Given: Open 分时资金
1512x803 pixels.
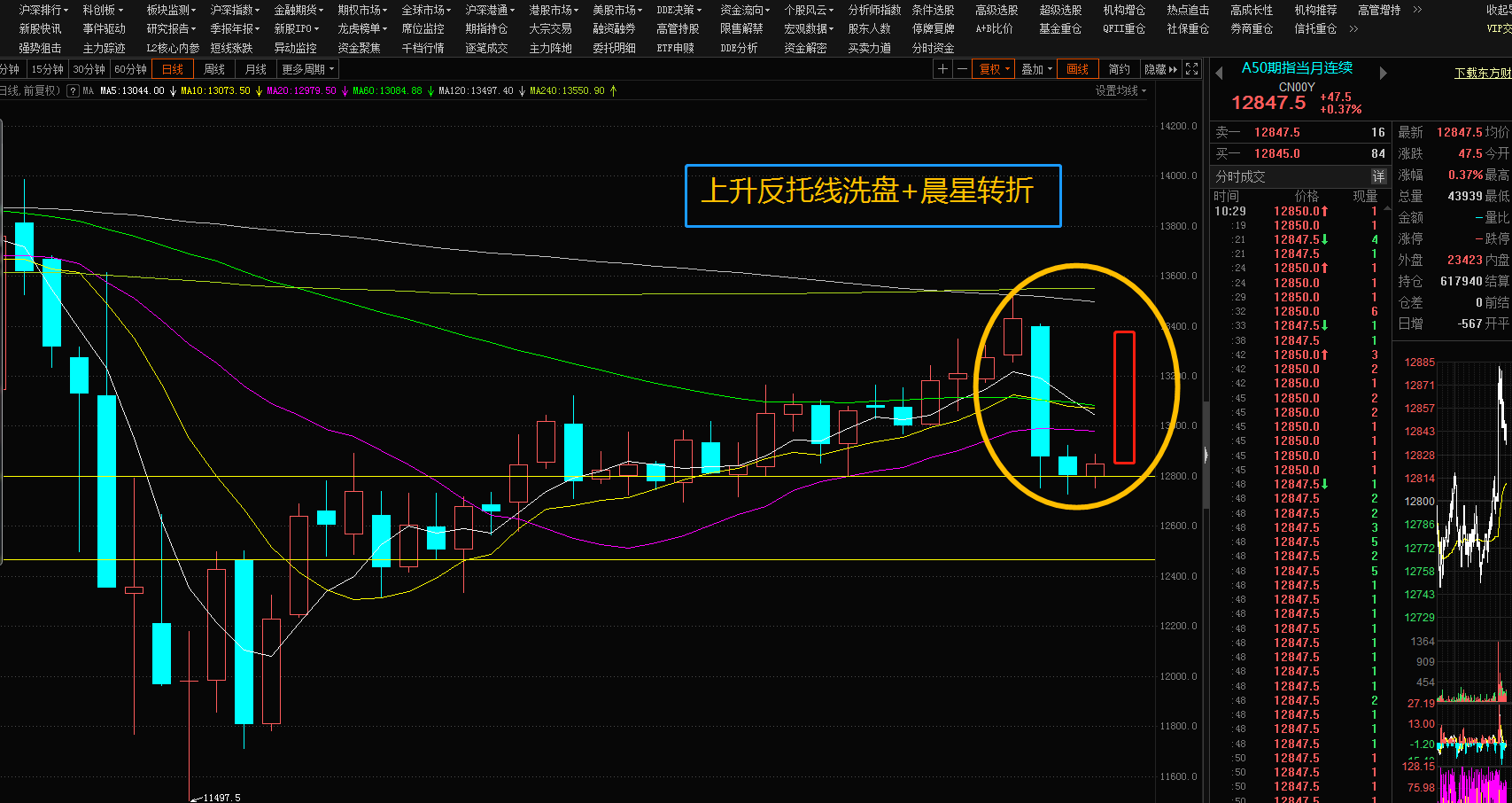Looking at the screenshot, I should tap(933, 49).
